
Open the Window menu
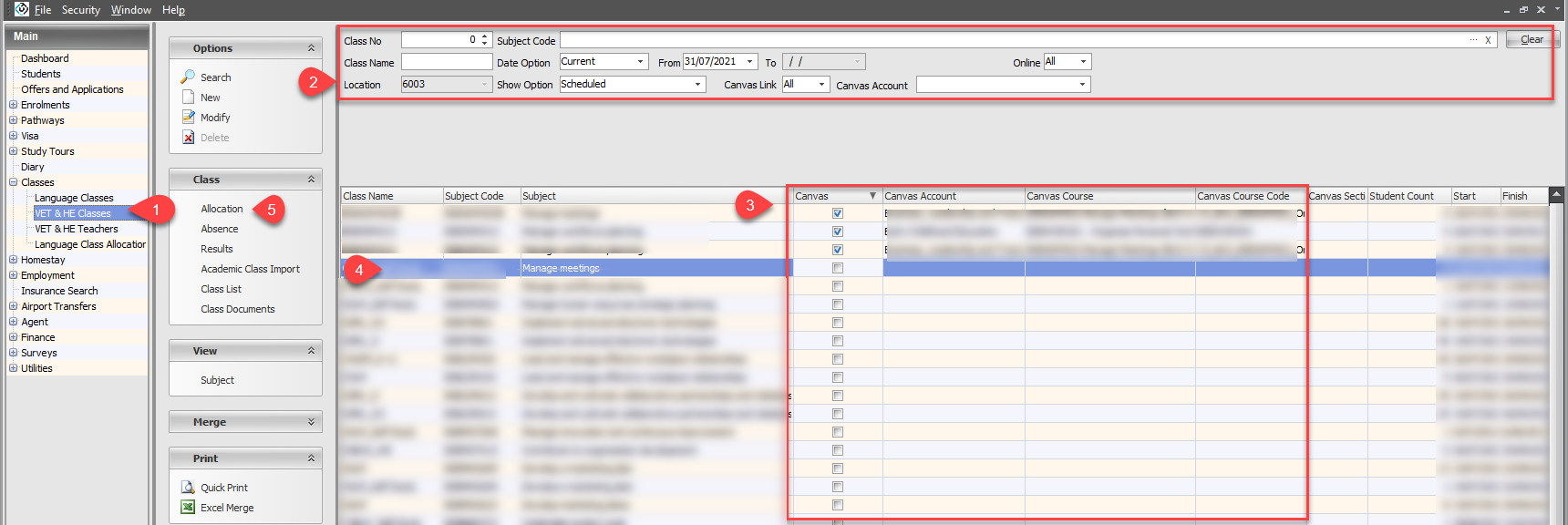coord(130,10)
